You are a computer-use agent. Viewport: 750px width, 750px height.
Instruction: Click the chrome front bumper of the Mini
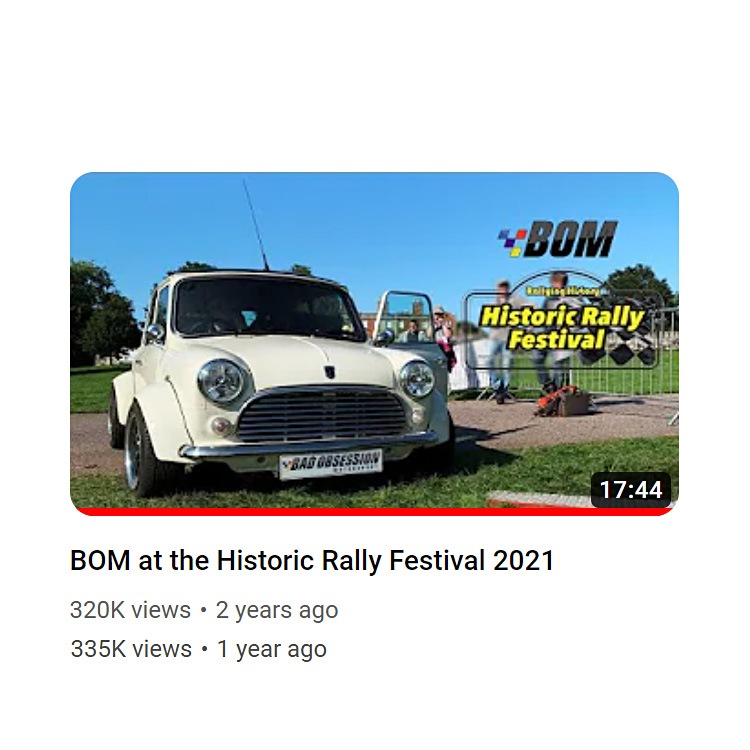point(309,444)
